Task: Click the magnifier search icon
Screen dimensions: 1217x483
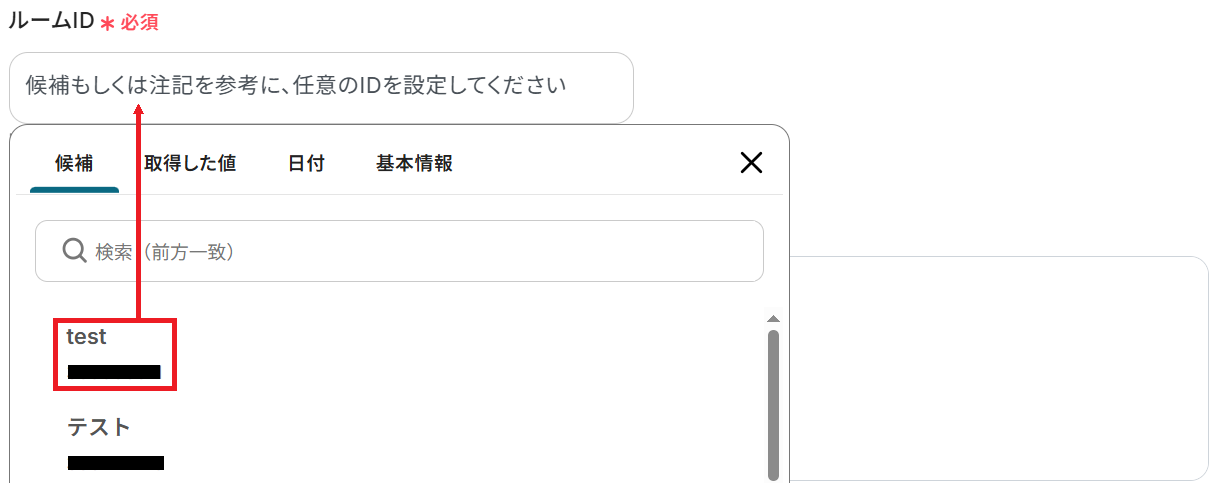Action: pos(74,250)
